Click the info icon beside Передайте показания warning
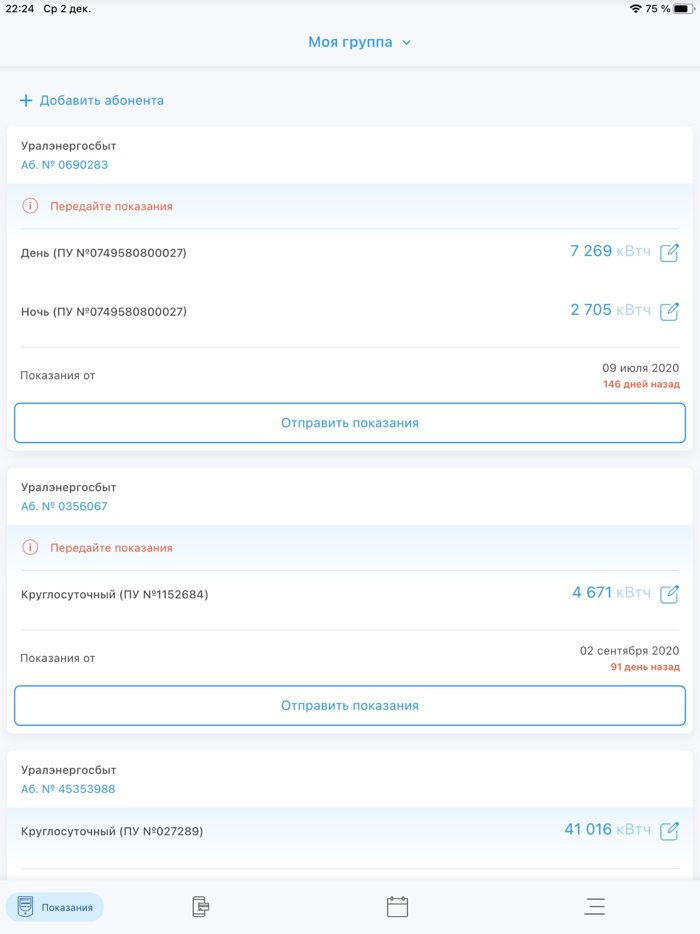Viewport: 700px width, 934px height. [27, 206]
